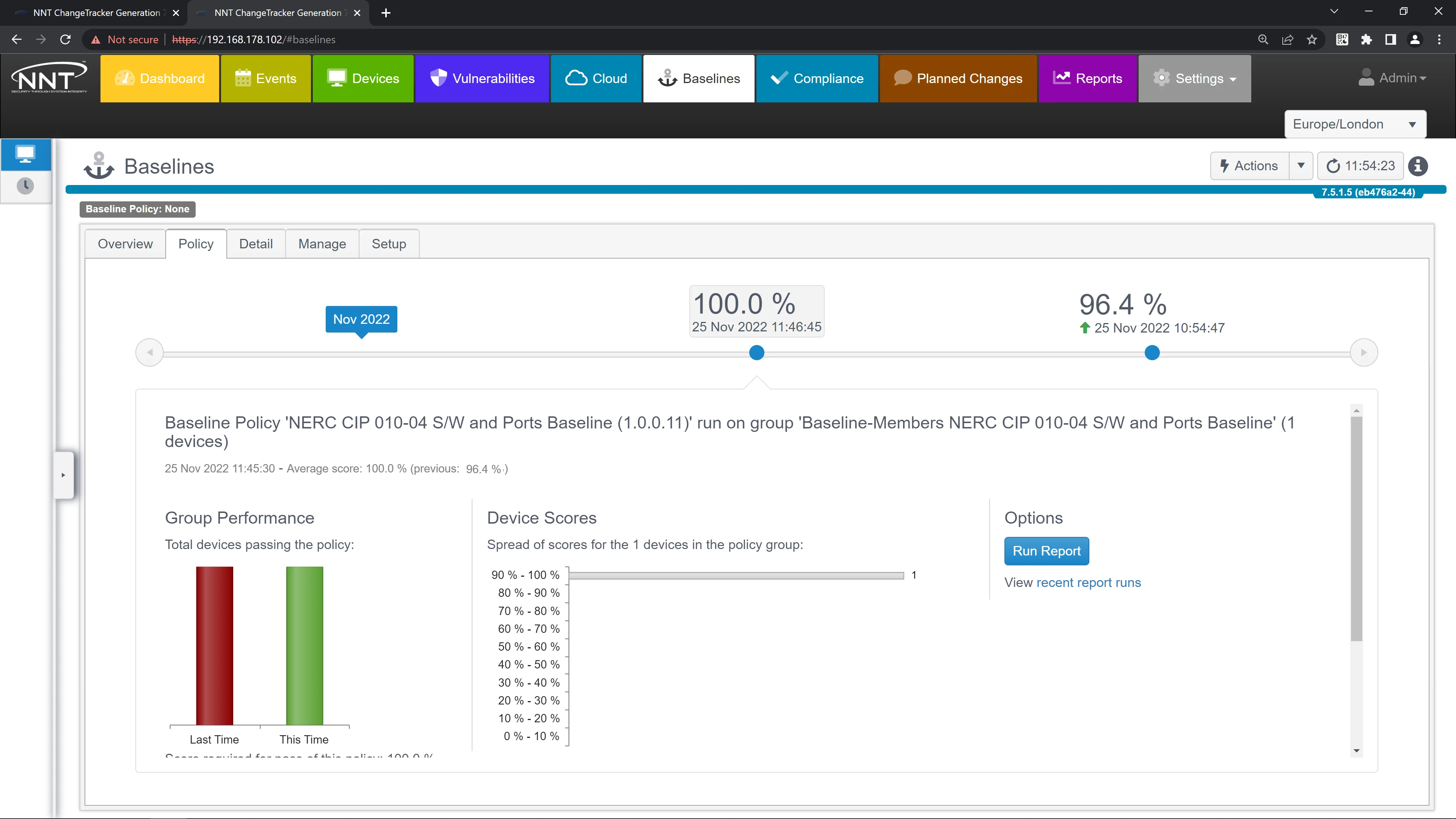1456x819 pixels.
Task: Click the Baseline Policy: None badge
Action: [x=137, y=209]
